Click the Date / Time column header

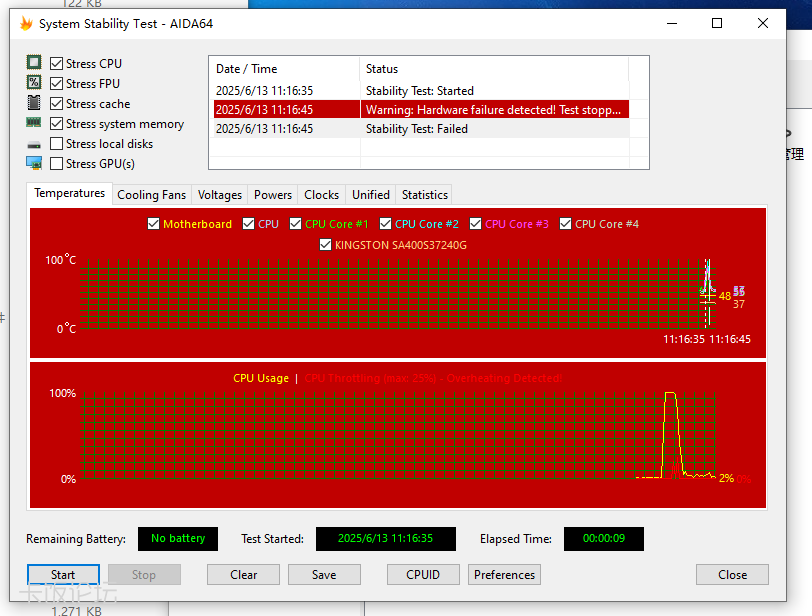[x=284, y=69]
